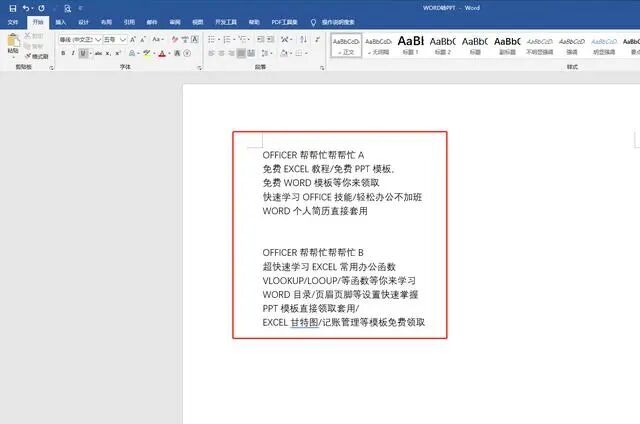
Task: Toggle italic formatting with the I button
Action: (73, 53)
